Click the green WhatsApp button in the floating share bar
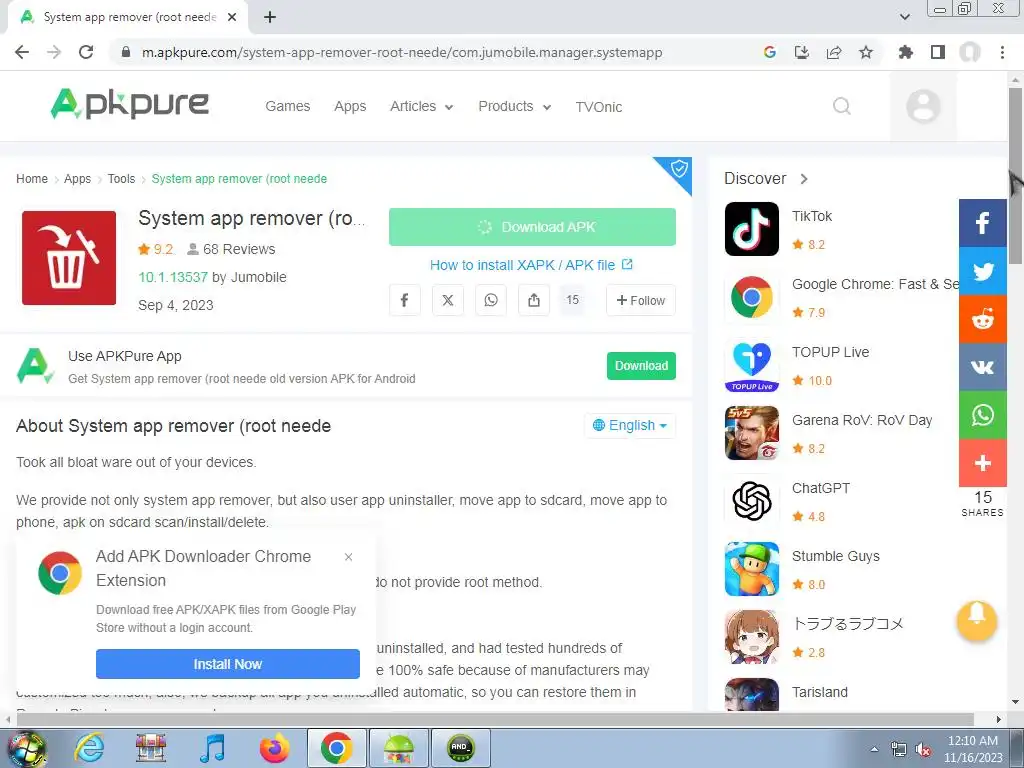This screenshot has width=1024, height=768. pos(982,415)
